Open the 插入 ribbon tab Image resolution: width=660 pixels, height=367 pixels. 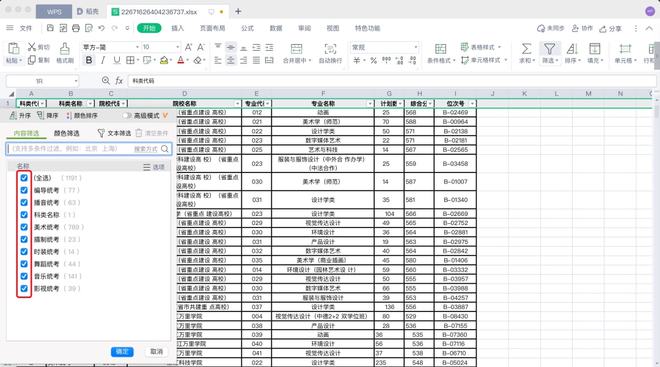(x=178, y=28)
